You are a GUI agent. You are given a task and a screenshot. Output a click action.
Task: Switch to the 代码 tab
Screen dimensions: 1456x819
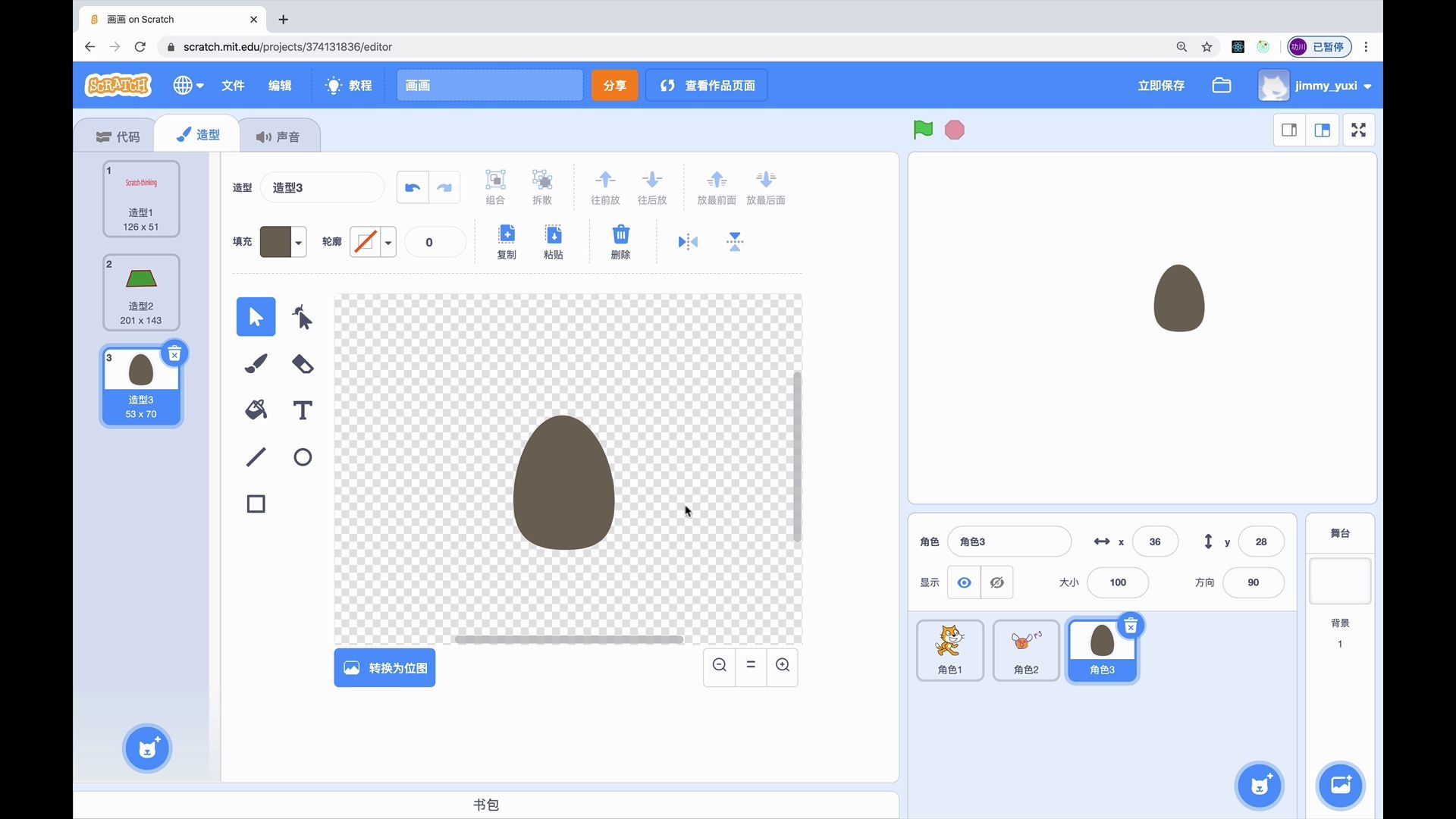(x=118, y=136)
